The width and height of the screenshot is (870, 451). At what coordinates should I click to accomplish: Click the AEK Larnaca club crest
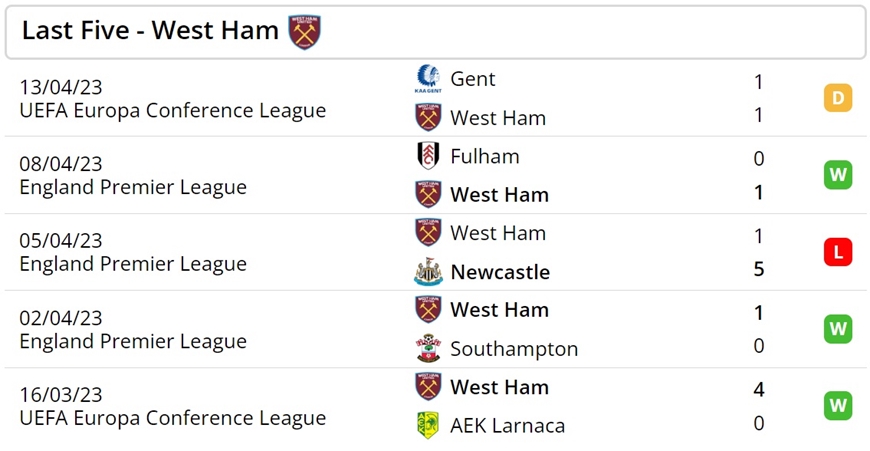click(428, 425)
